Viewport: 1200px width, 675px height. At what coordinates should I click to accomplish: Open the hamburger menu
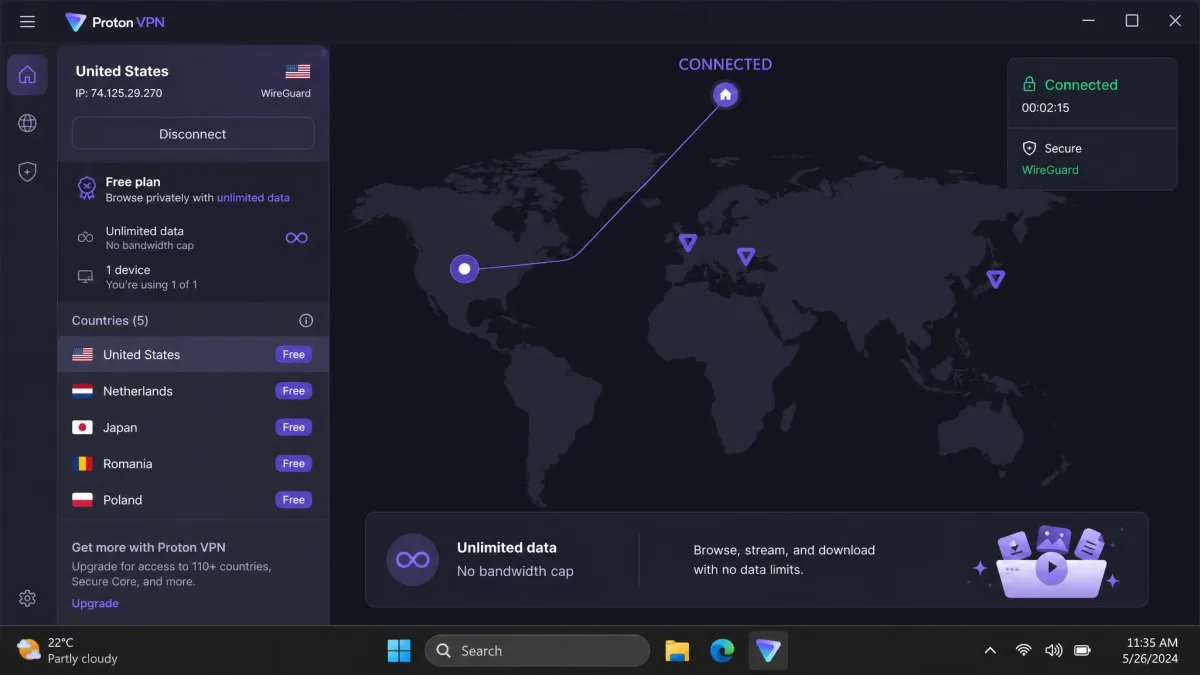coord(27,21)
